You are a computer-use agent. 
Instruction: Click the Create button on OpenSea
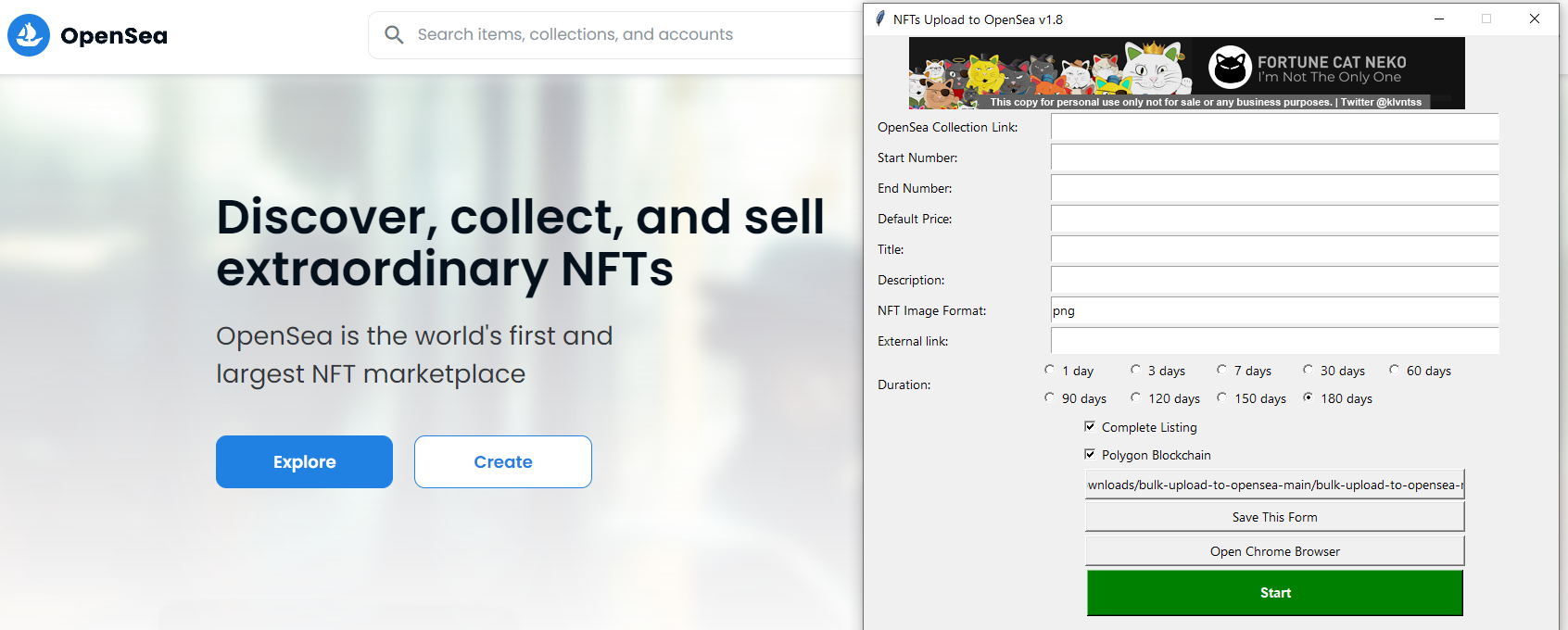[x=502, y=461]
